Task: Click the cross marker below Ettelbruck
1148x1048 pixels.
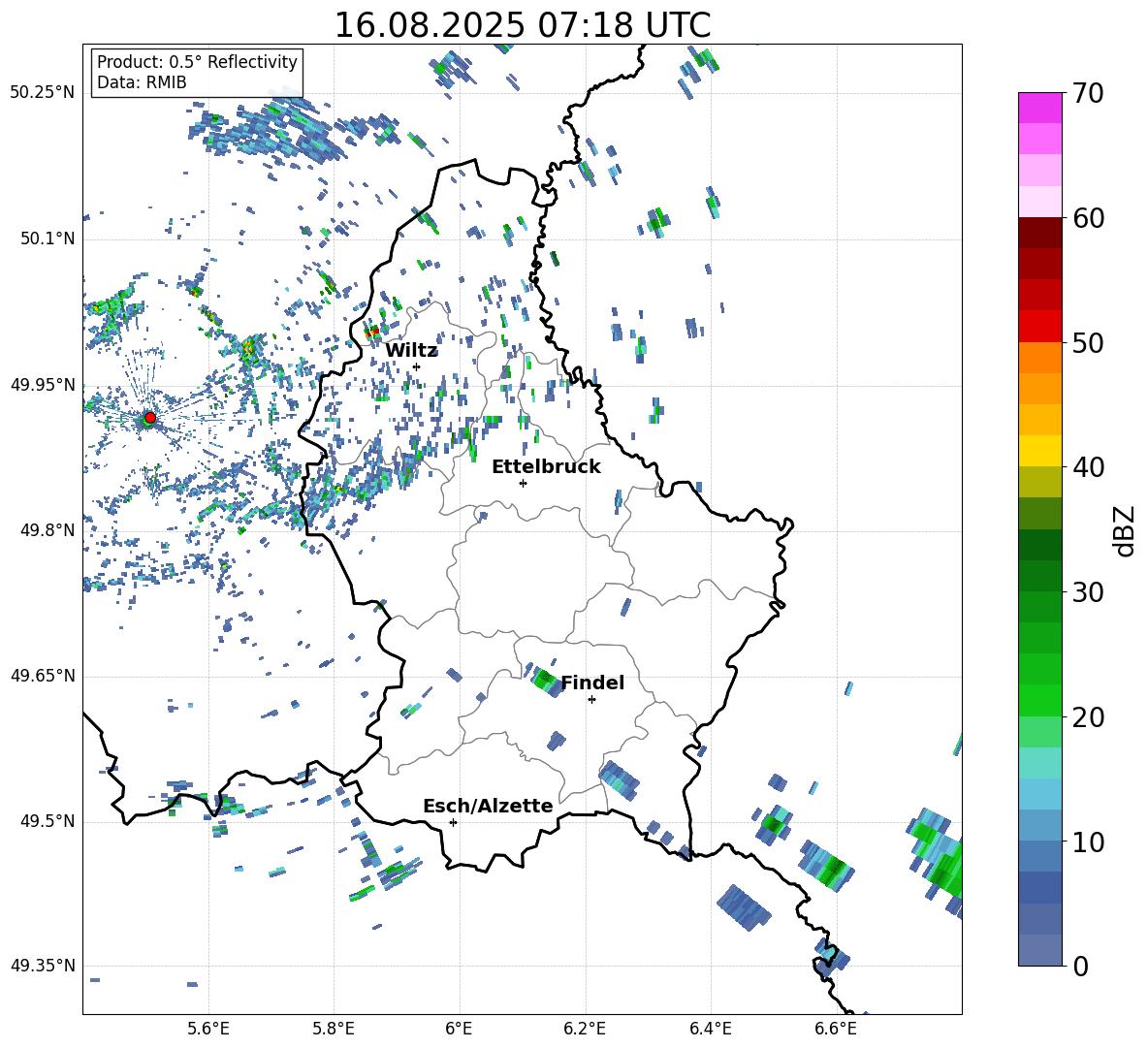Action: (523, 483)
